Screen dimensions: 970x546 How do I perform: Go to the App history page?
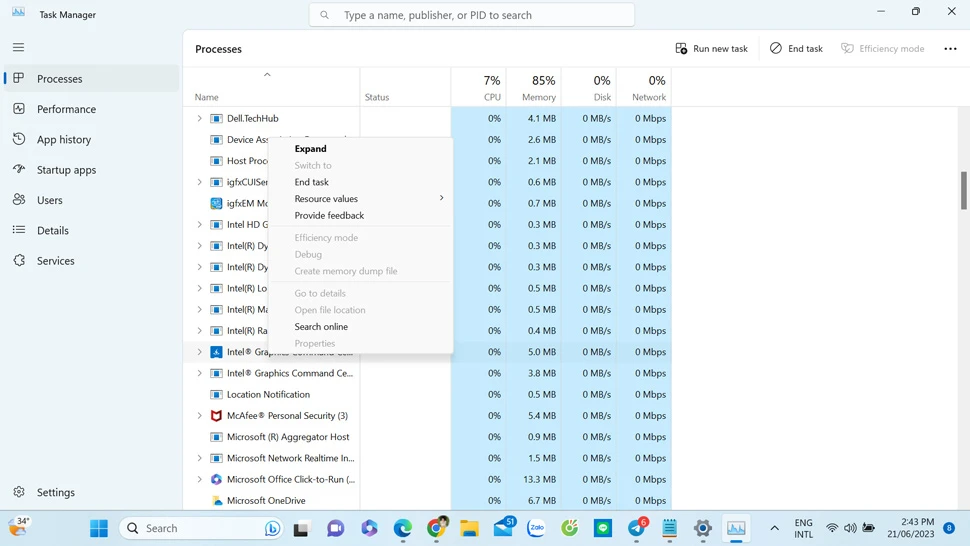(x=92, y=139)
